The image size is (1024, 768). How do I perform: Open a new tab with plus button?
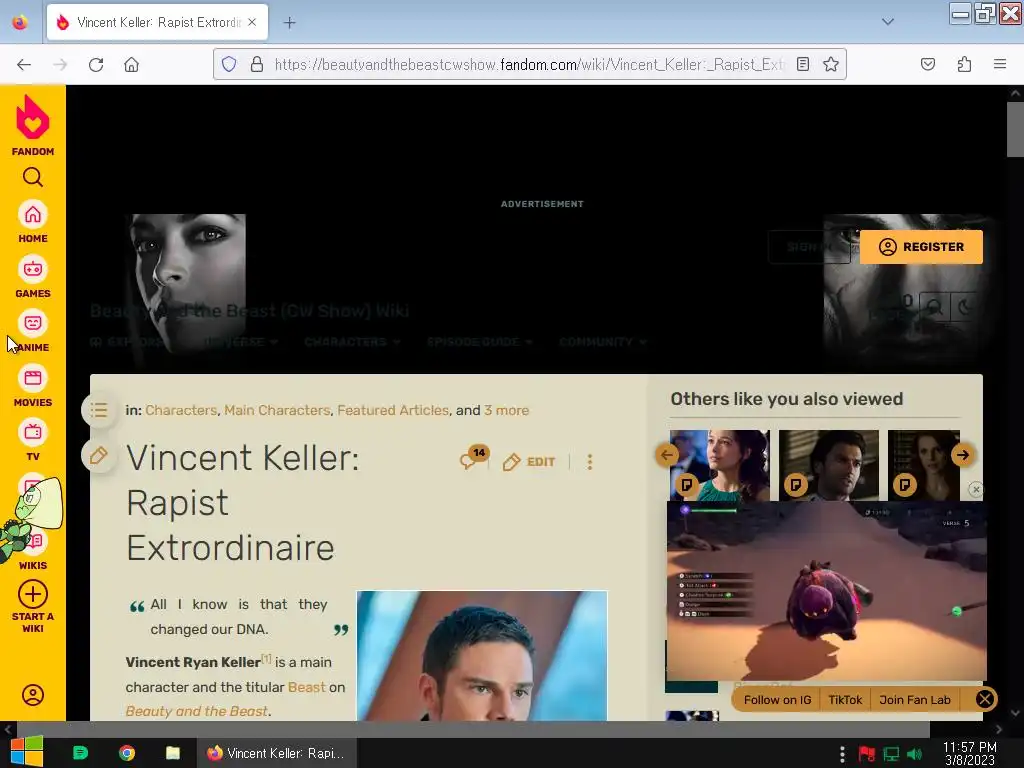click(x=289, y=23)
